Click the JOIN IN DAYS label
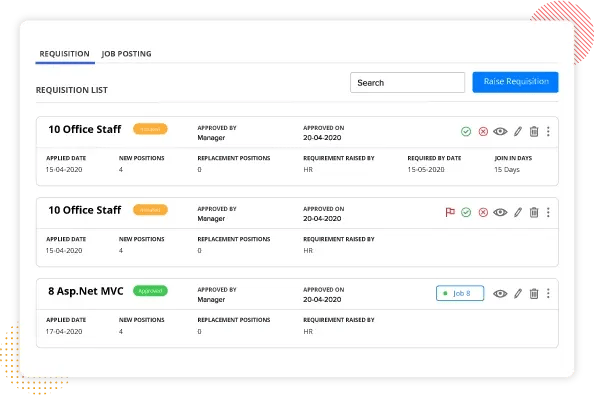594x396 pixels. 513,158
